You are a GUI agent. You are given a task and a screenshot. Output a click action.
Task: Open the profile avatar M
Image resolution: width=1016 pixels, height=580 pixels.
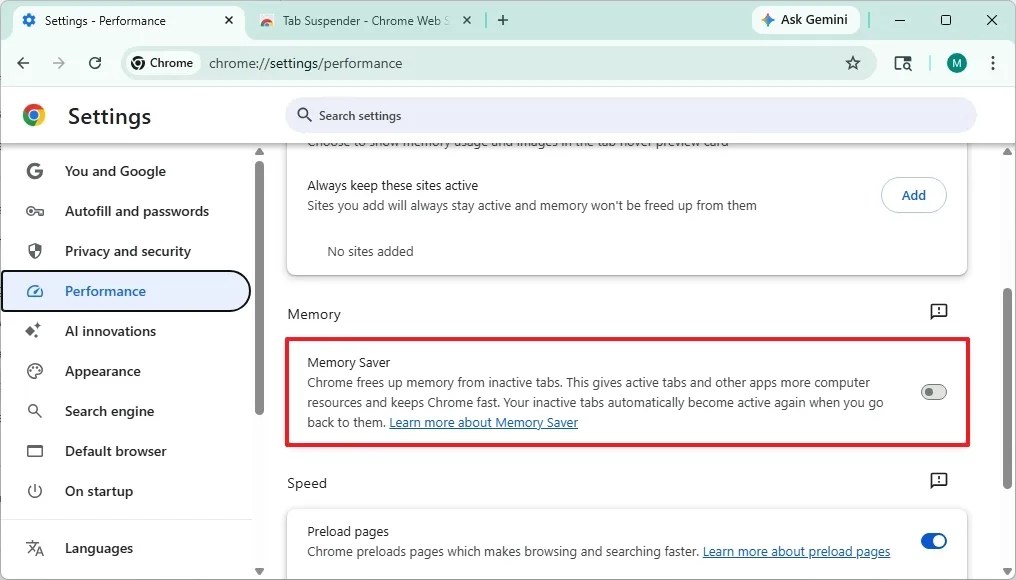point(956,63)
